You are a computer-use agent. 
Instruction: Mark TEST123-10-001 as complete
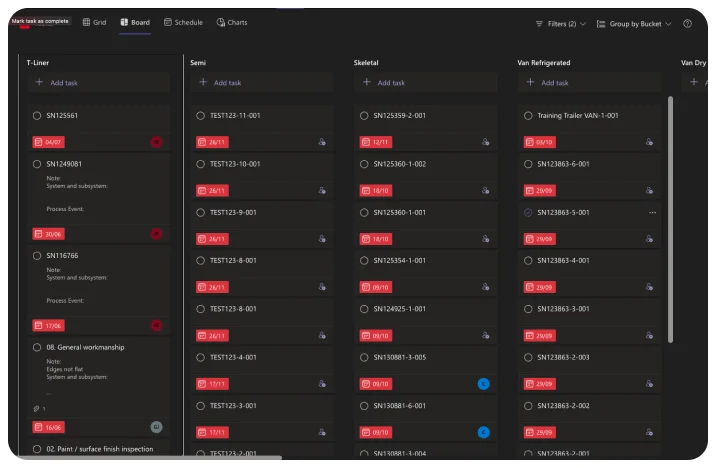click(x=201, y=164)
